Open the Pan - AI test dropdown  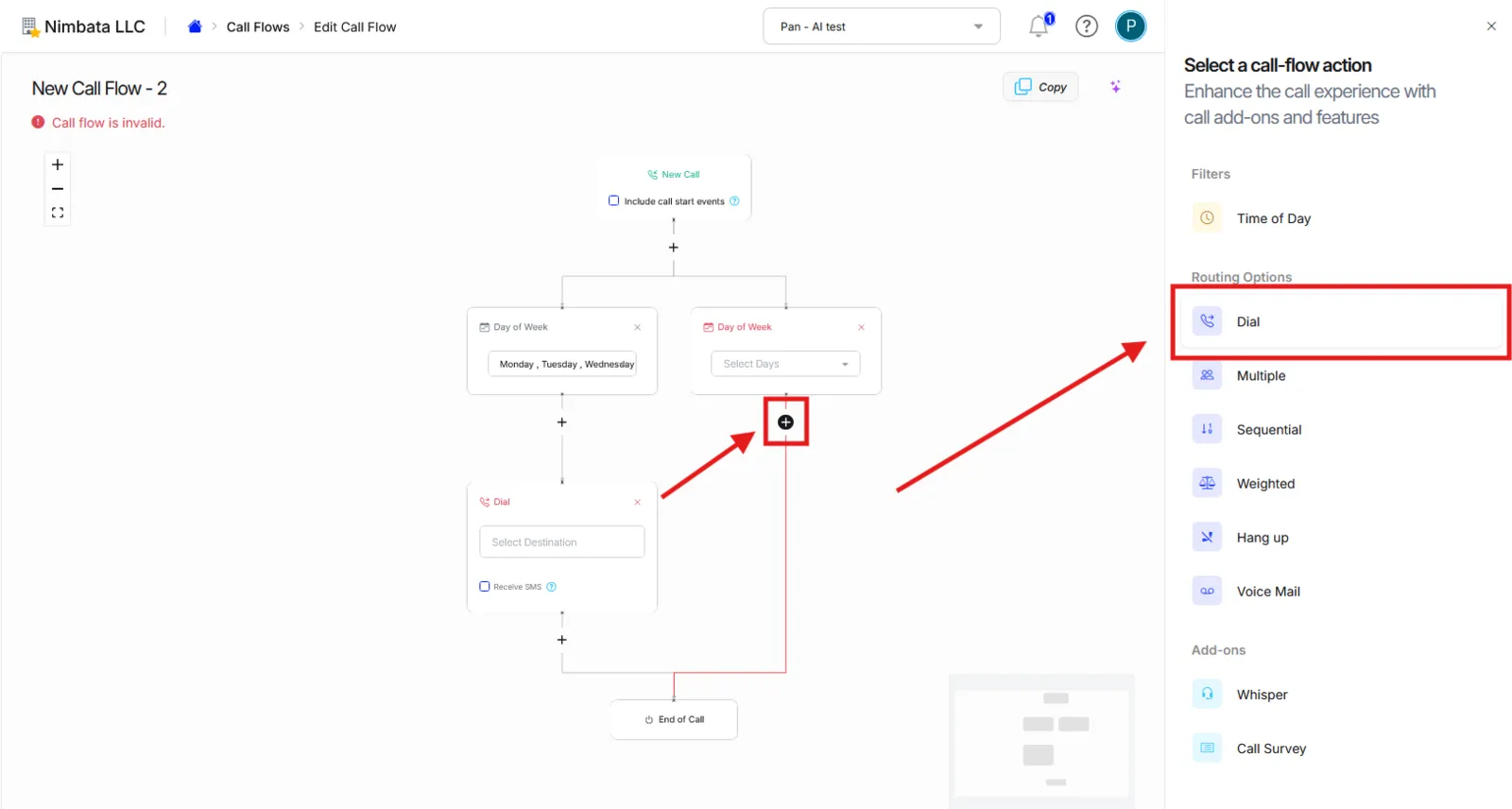coord(882,26)
